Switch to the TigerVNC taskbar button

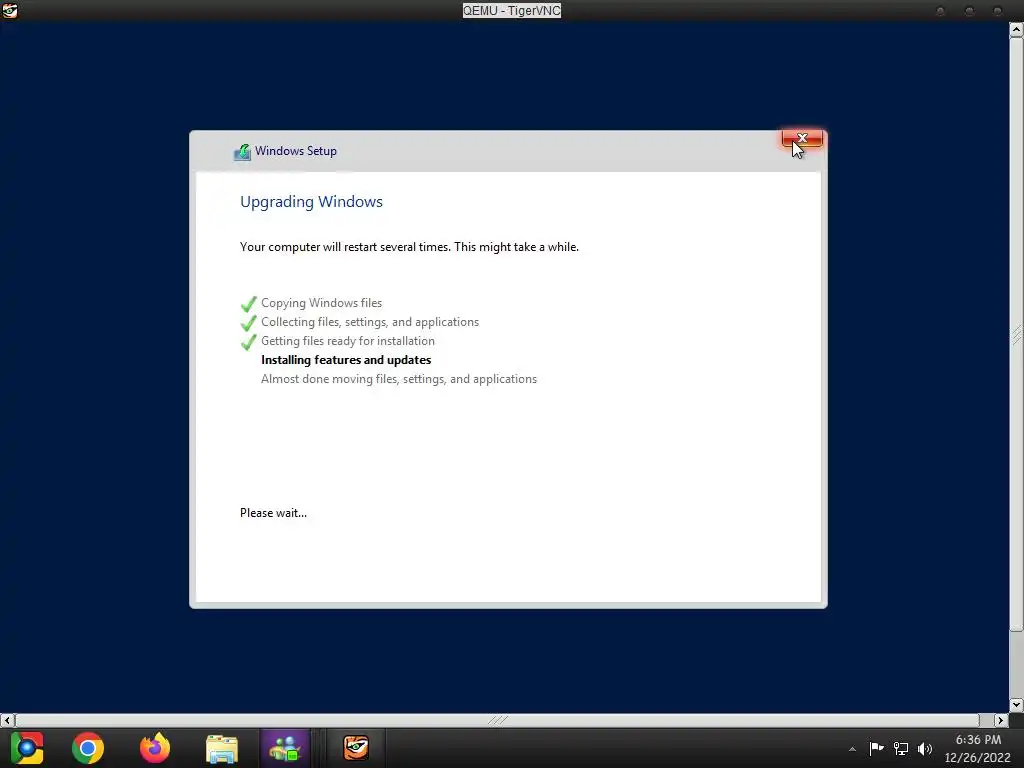click(x=356, y=748)
